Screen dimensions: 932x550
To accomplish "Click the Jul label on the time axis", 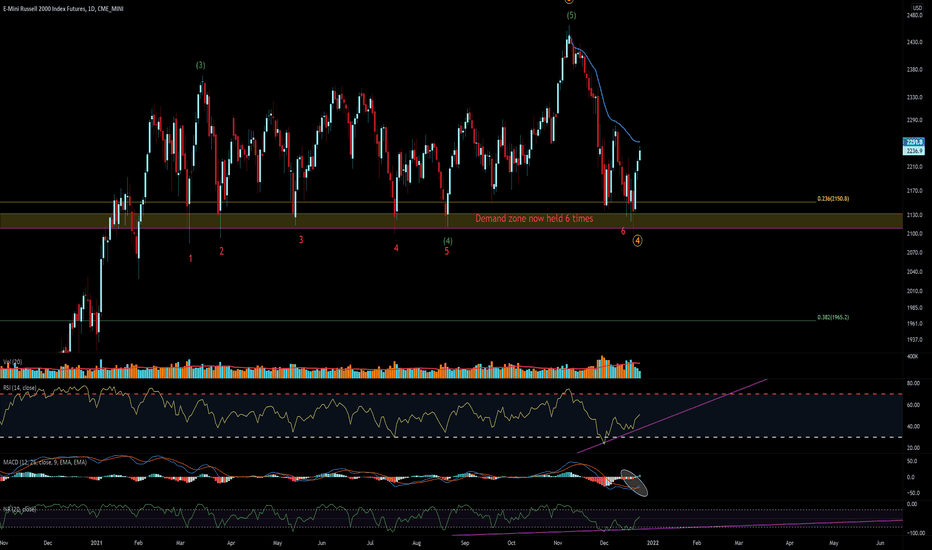I will tap(370, 543).
